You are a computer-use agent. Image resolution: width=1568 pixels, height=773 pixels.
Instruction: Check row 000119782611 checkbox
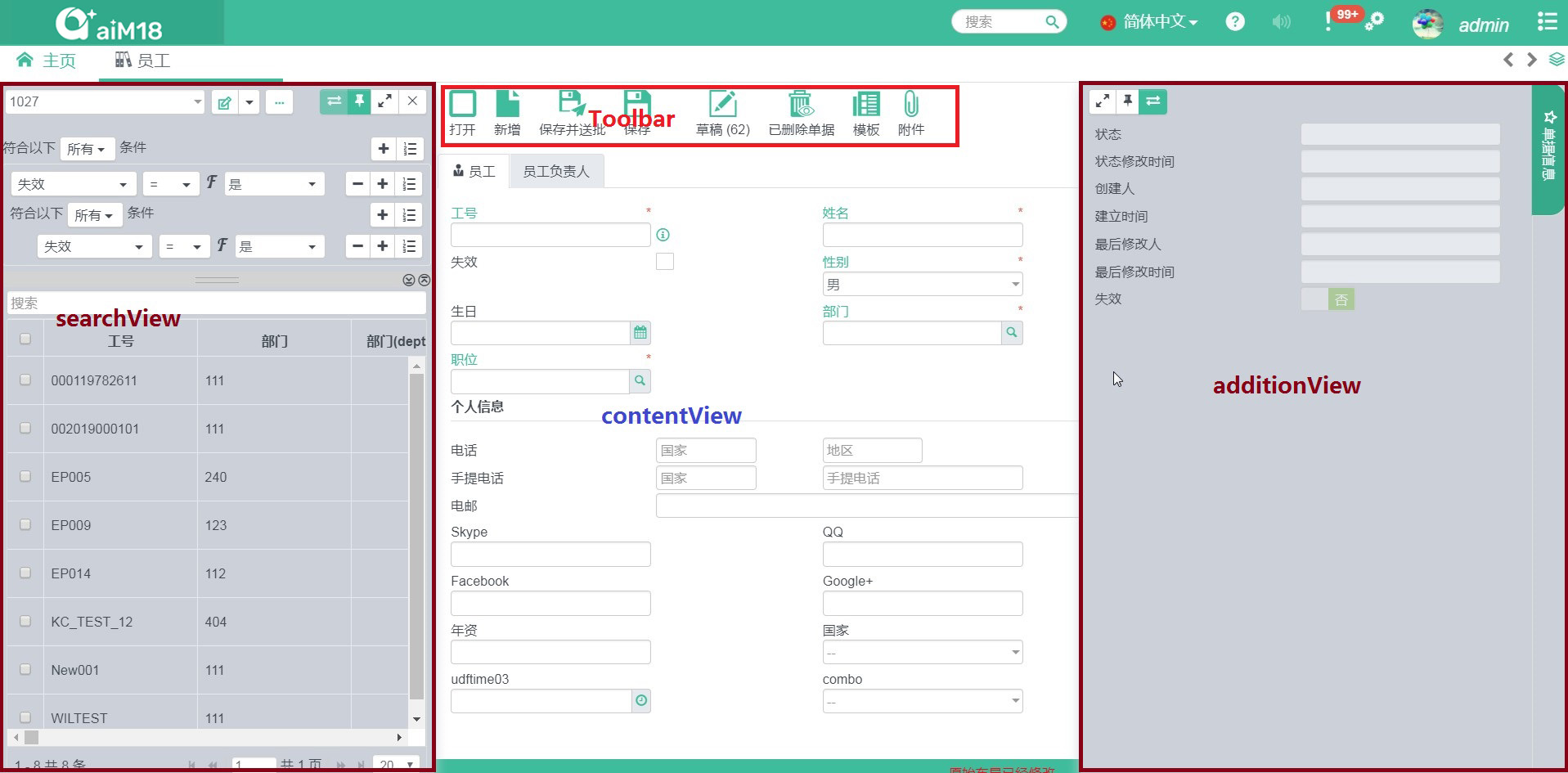[25, 380]
